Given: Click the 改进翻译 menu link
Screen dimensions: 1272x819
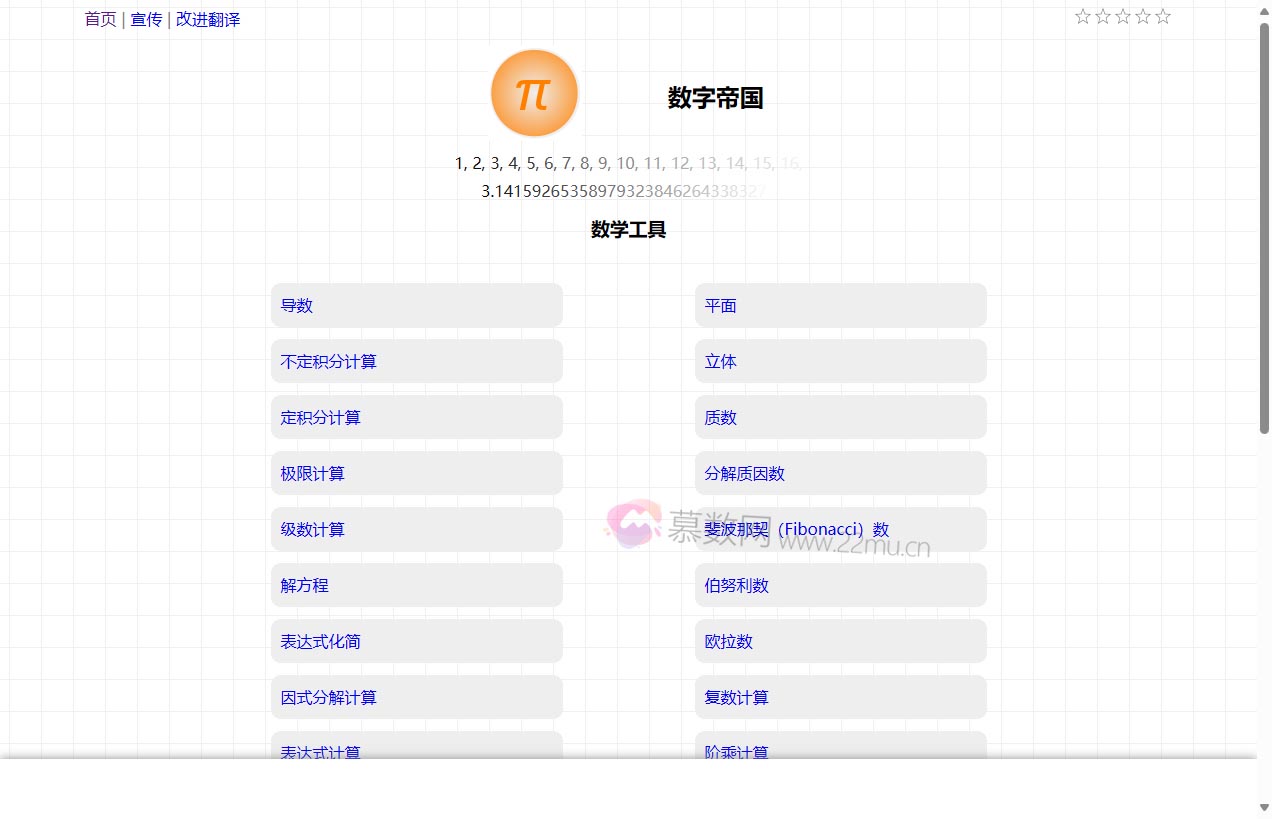Looking at the screenshot, I should (x=207, y=19).
